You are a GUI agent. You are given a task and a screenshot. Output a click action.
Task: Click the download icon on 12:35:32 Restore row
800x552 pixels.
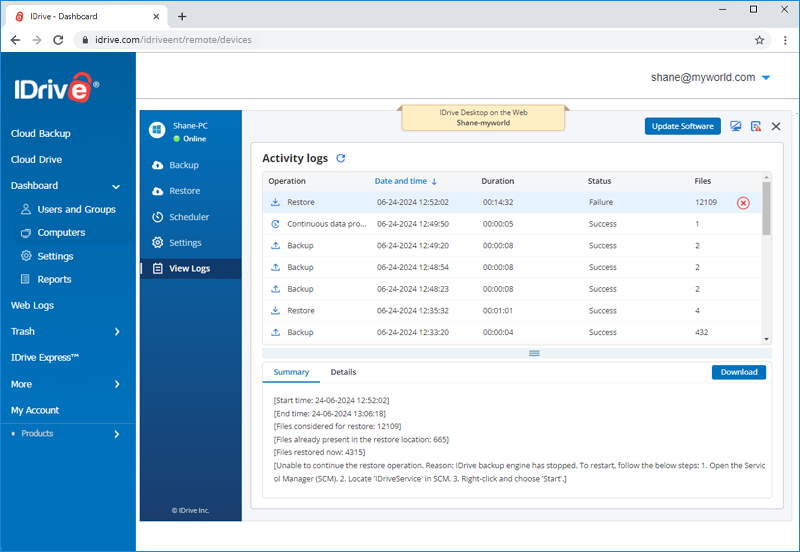(275, 311)
